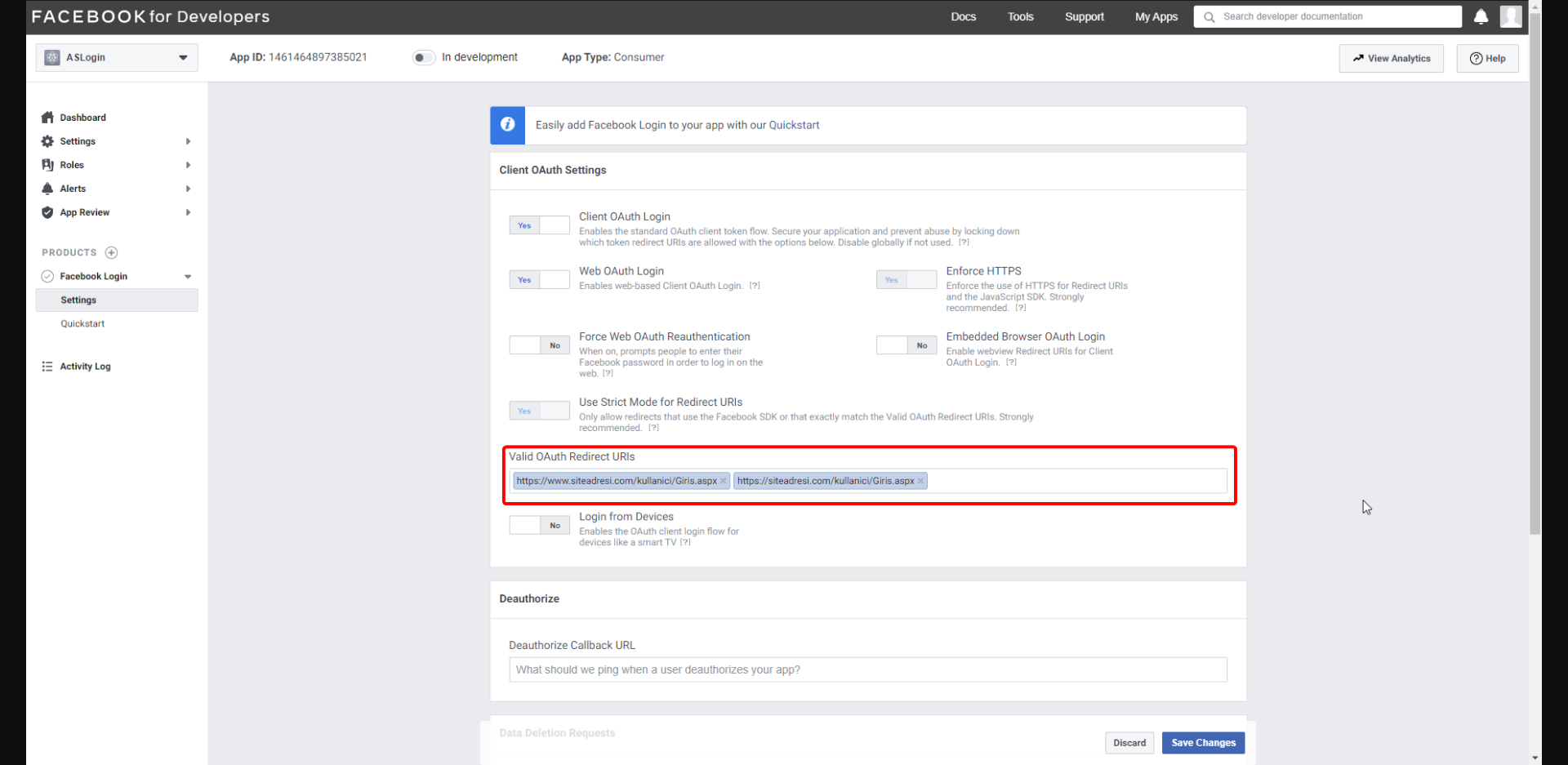Expand the Settings sidebar arrow
Viewport: 1568px width, 765px height.
tap(188, 141)
